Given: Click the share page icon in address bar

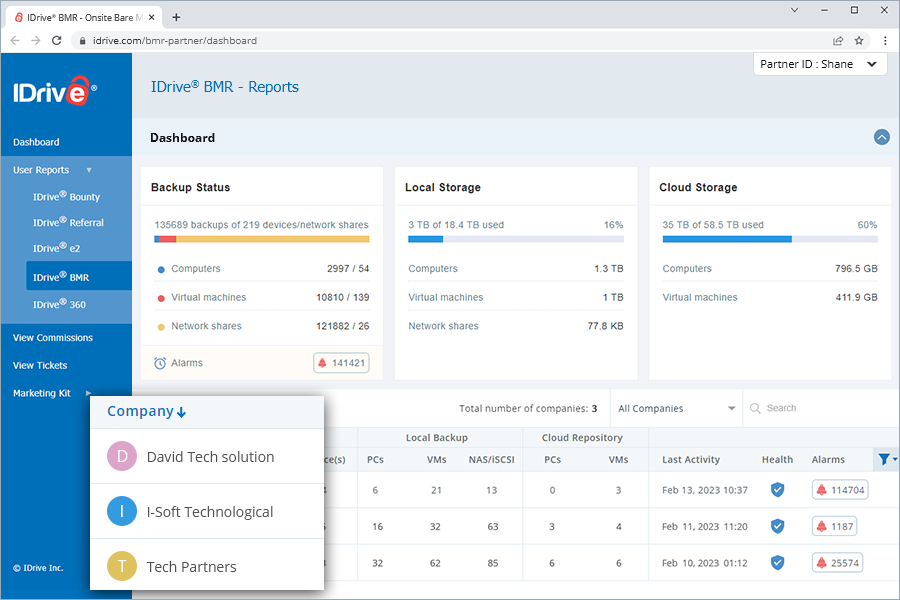Looking at the screenshot, I should pyautogui.click(x=838, y=40).
